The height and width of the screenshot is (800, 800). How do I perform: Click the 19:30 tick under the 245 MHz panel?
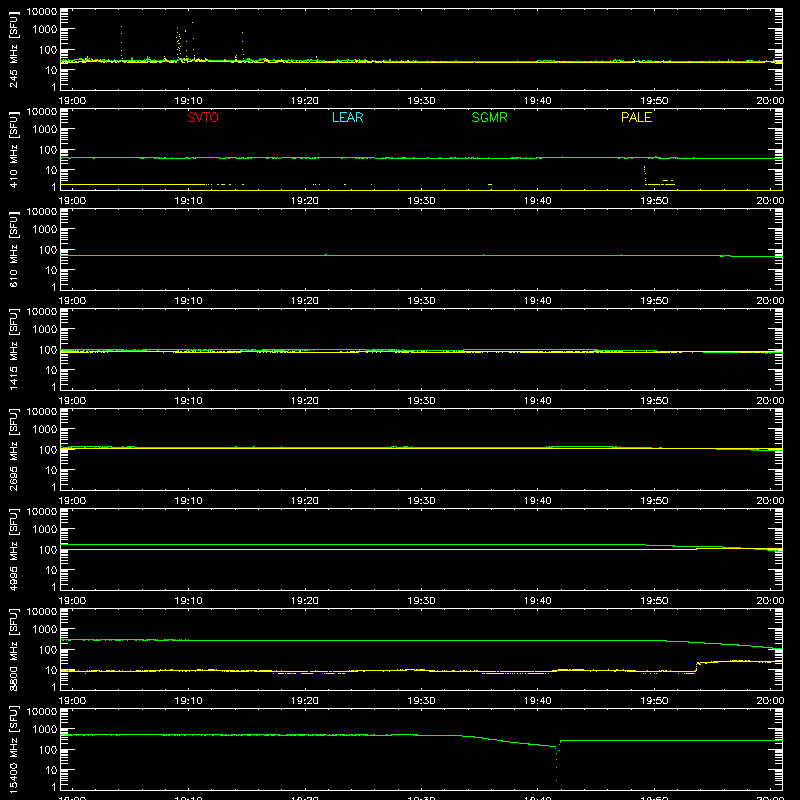tap(421, 101)
